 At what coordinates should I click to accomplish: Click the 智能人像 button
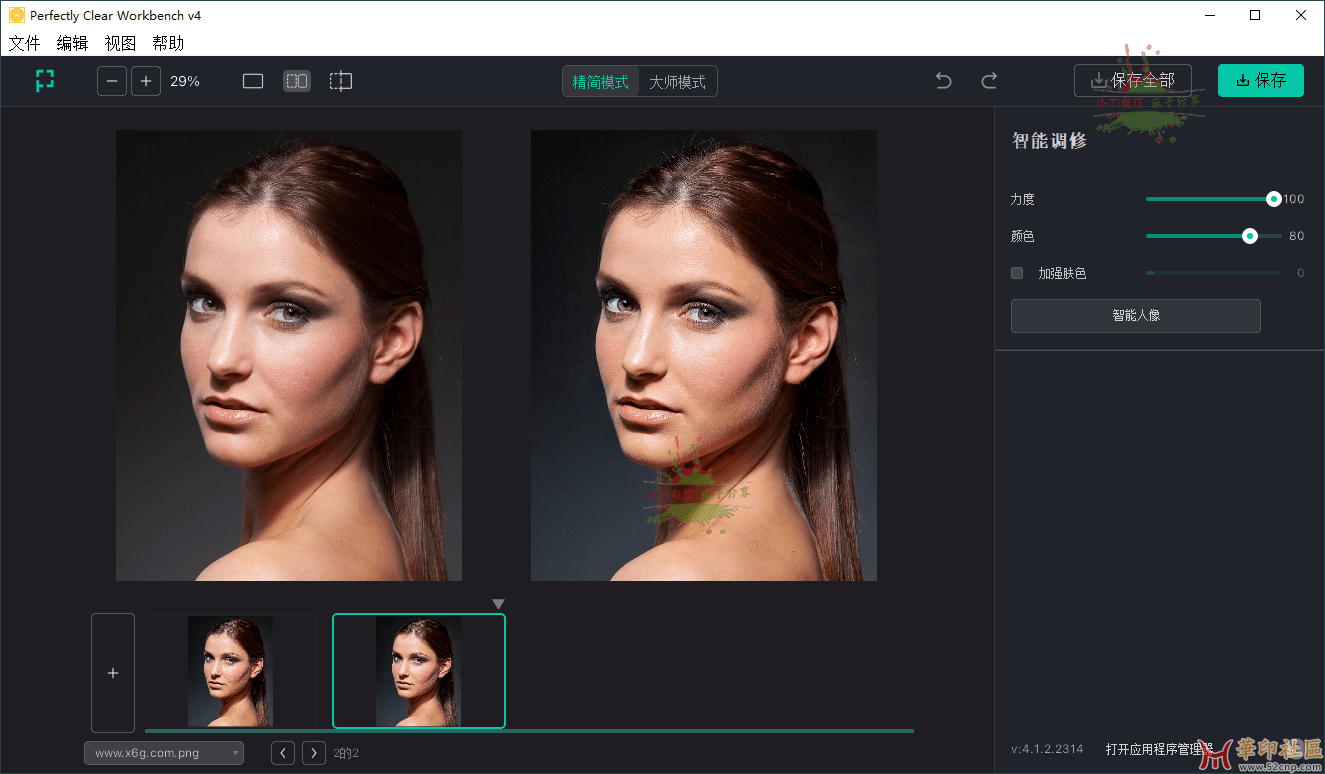point(1135,316)
